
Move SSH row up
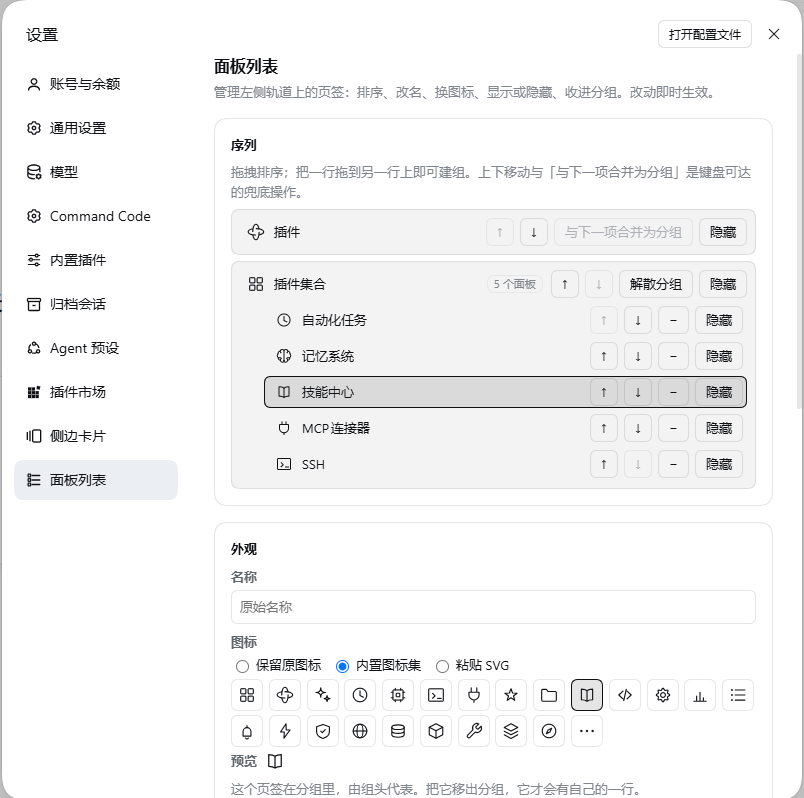604,464
